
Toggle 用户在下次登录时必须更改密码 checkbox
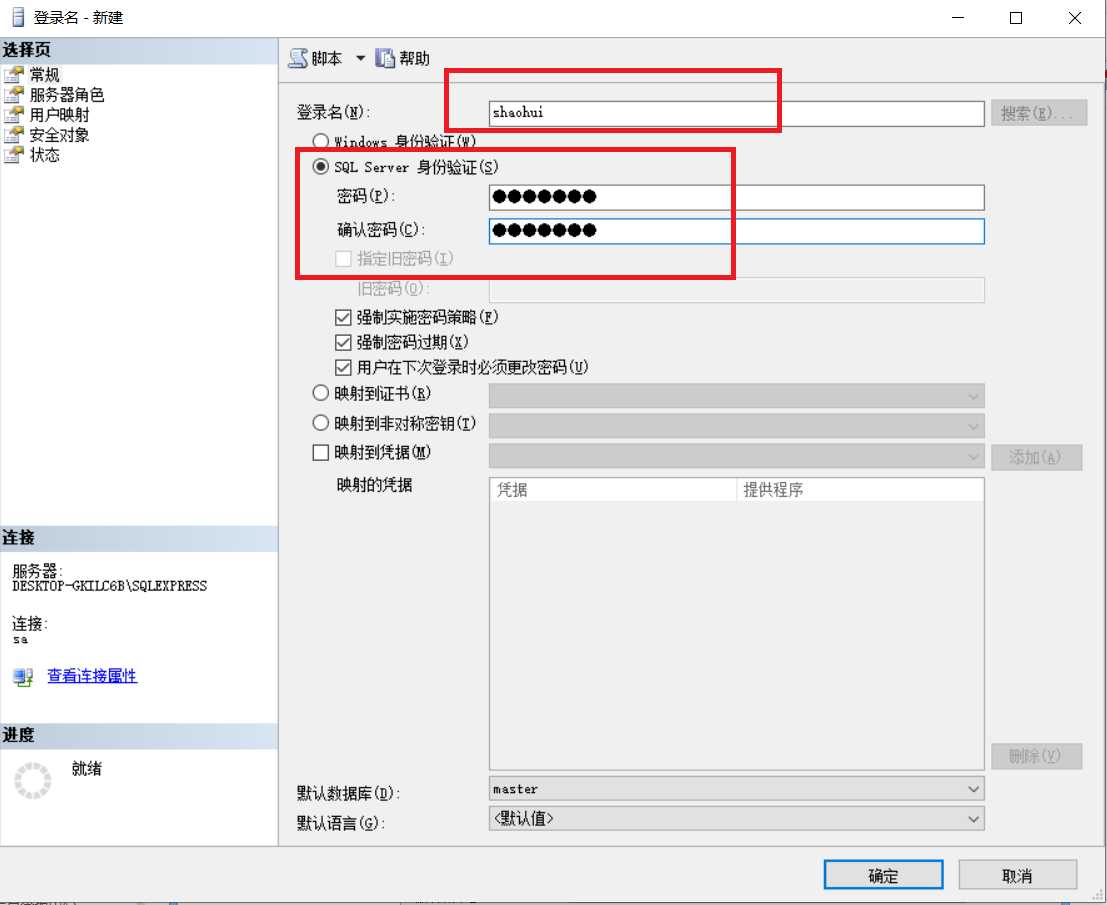[x=343, y=367]
